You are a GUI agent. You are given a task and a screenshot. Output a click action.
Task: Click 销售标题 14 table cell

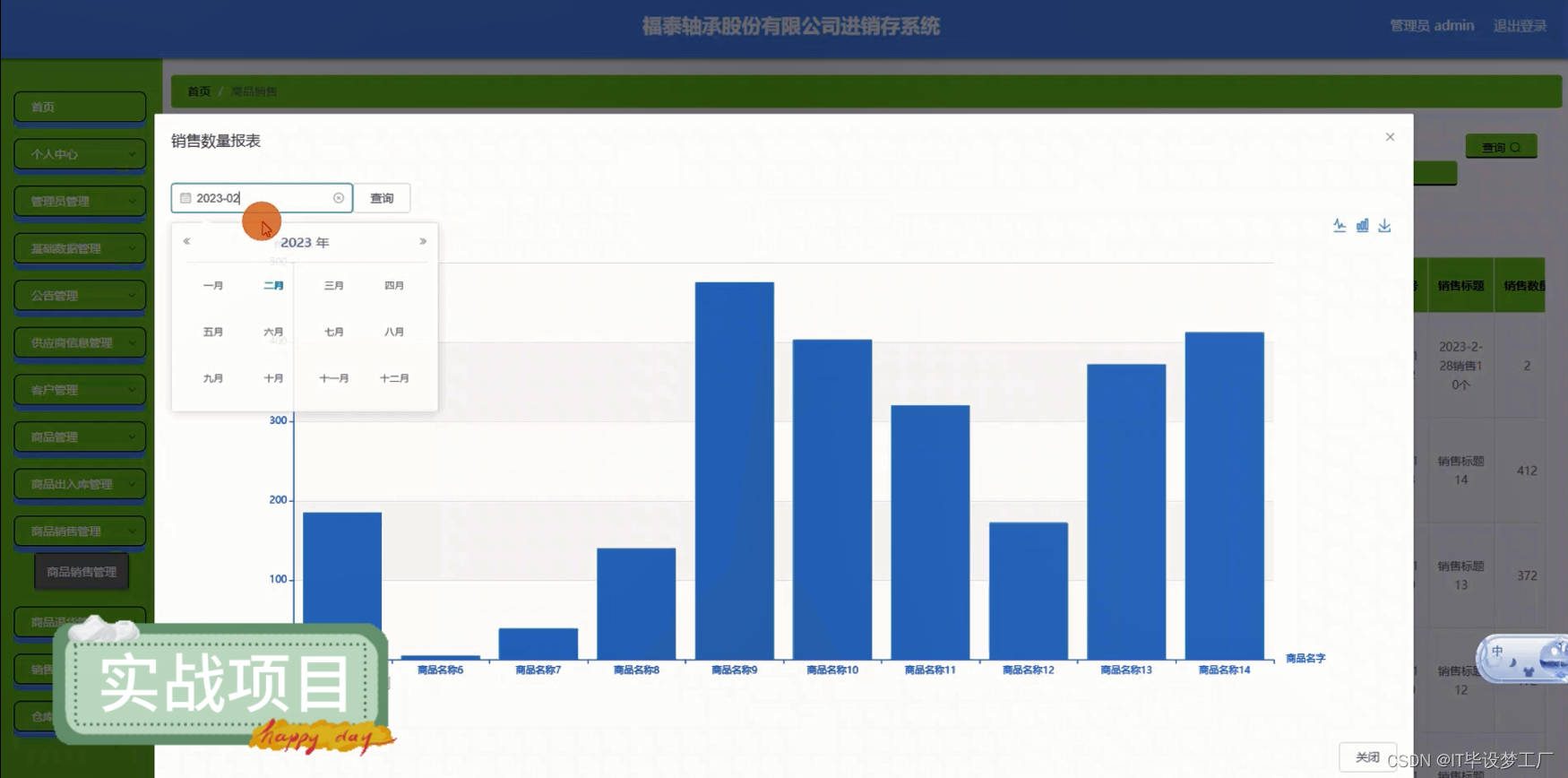[x=1460, y=471]
